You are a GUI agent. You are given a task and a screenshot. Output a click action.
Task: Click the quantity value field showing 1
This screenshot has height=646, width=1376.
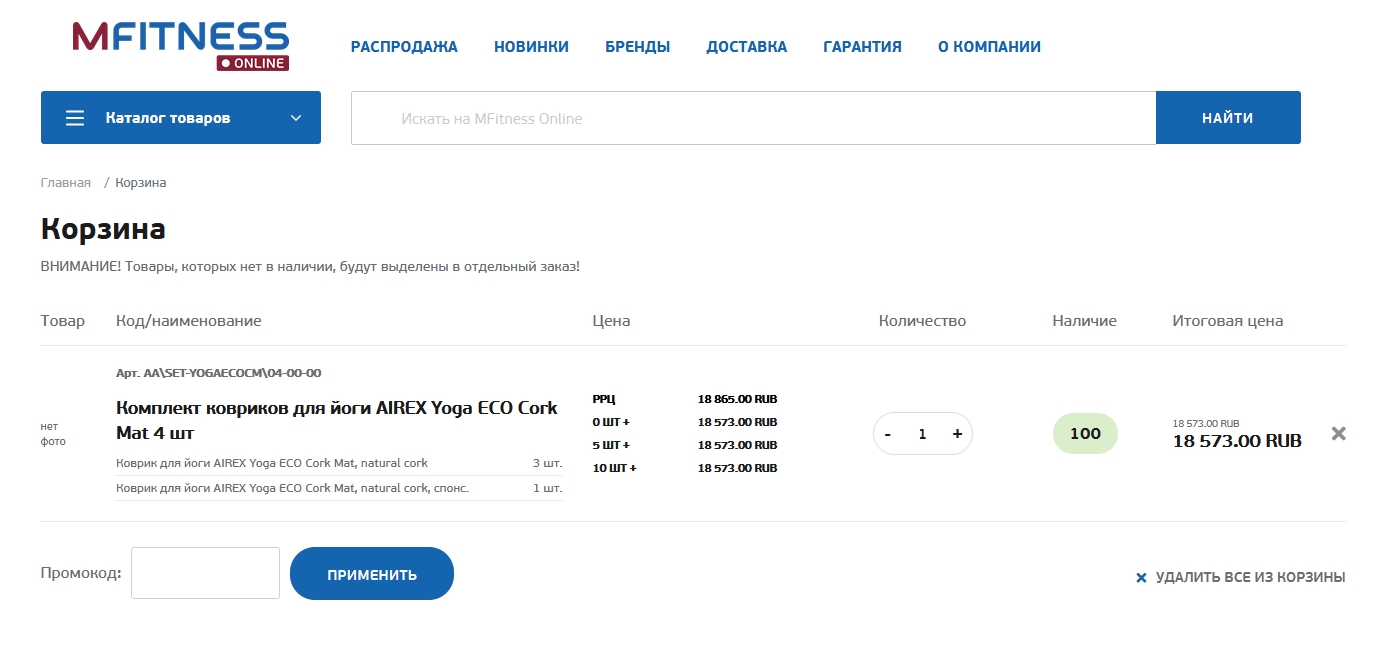(x=922, y=434)
